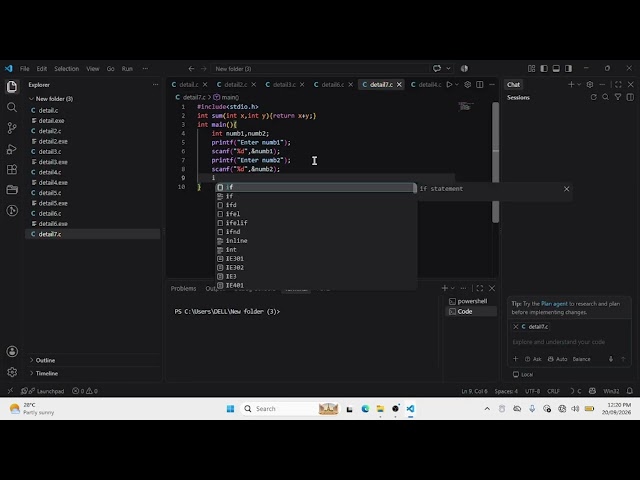Open editor settings gear icon
The height and width of the screenshot is (480, 640).
tap(468, 84)
